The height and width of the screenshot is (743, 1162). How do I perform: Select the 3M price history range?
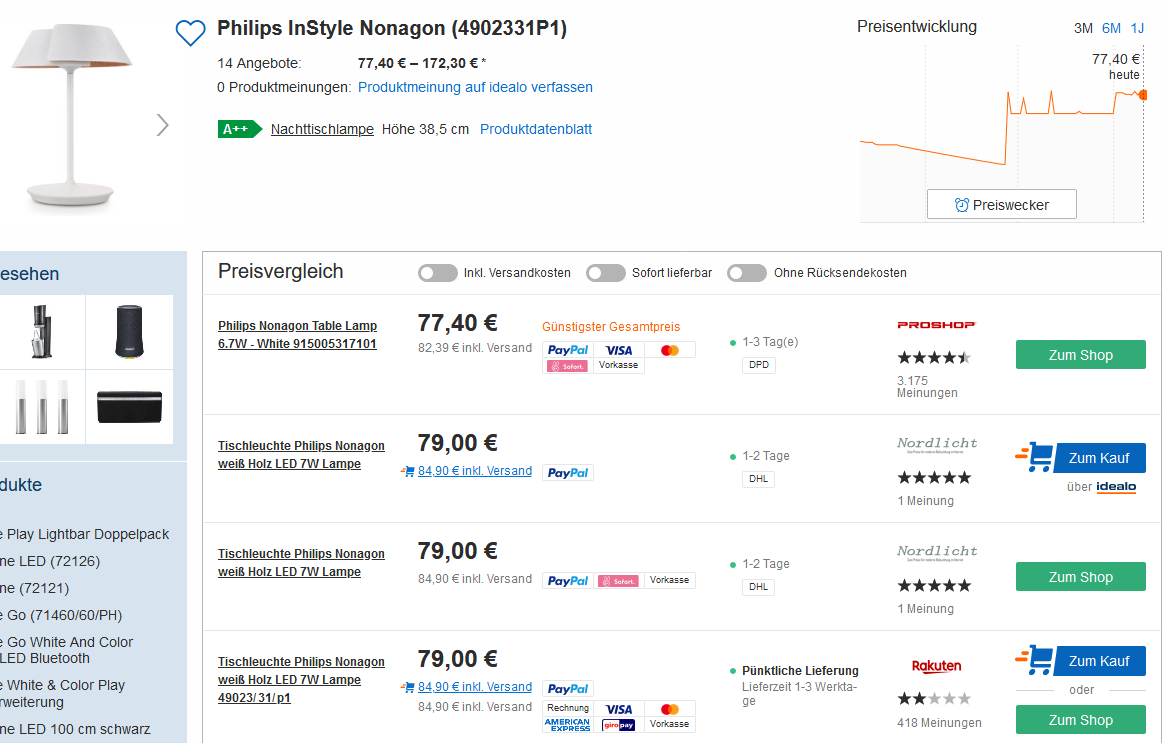click(x=1083, y=28)
